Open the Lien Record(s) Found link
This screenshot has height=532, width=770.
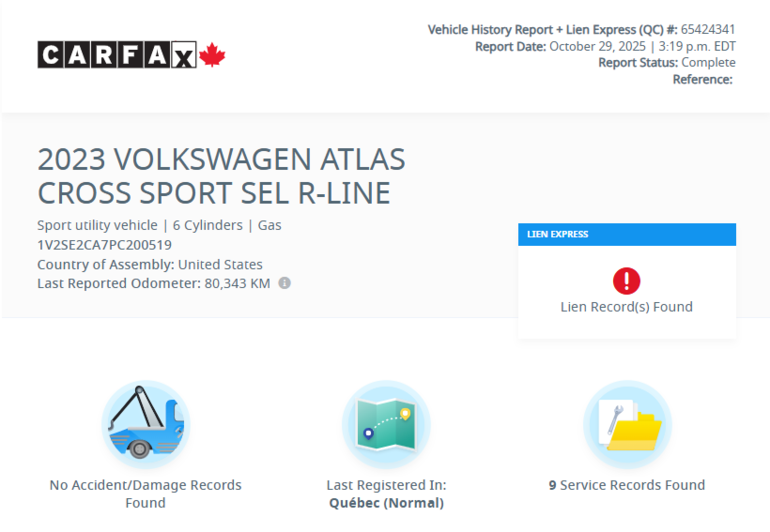tap(626, 307)
